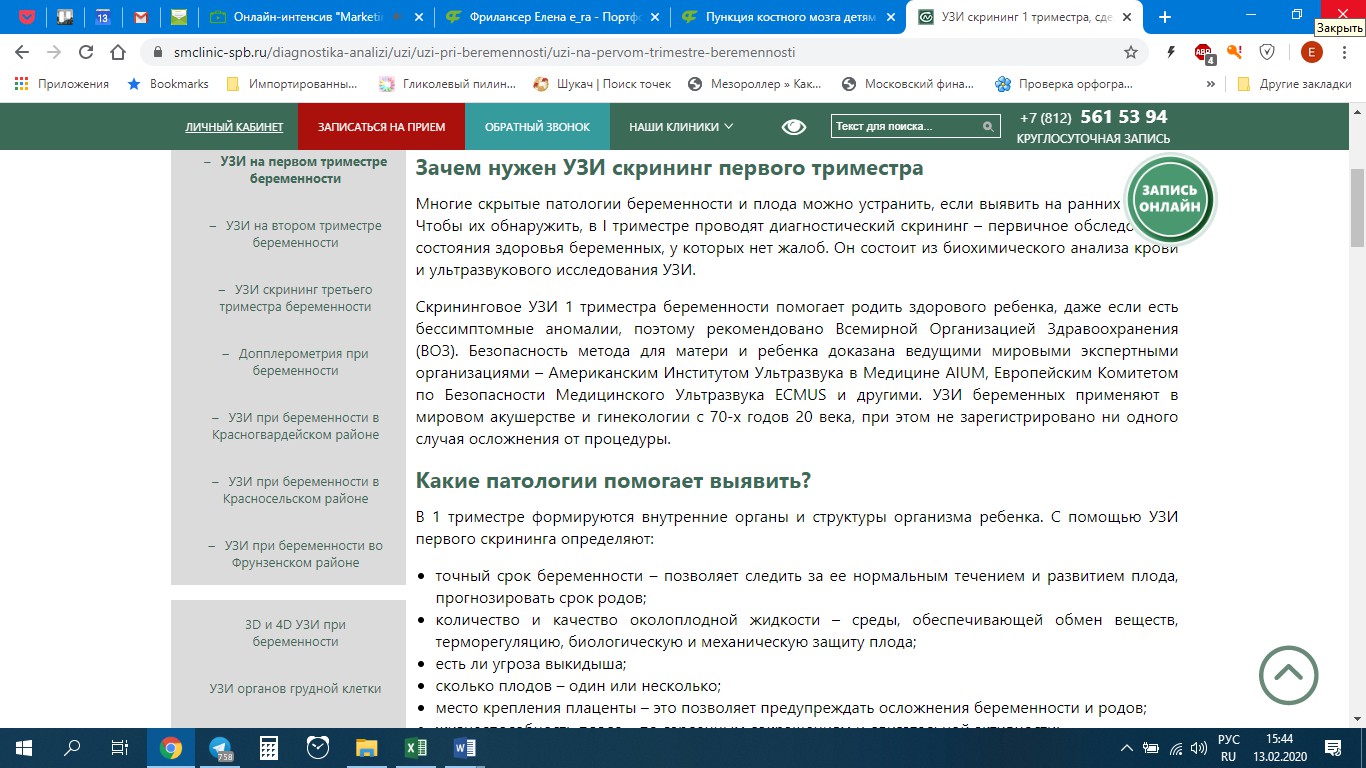The image size is (1366, 768).
Task: Open Calculator from the taskbar
Action: point(268,748)
